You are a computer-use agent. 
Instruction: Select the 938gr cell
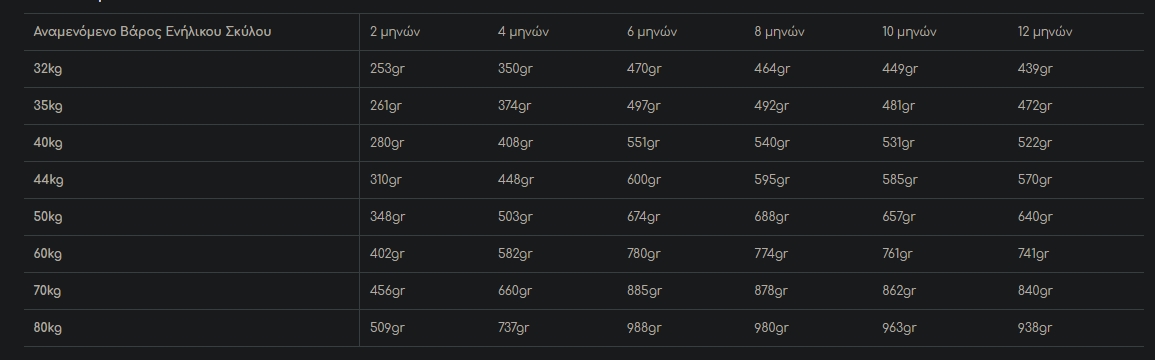(1035, 328)
